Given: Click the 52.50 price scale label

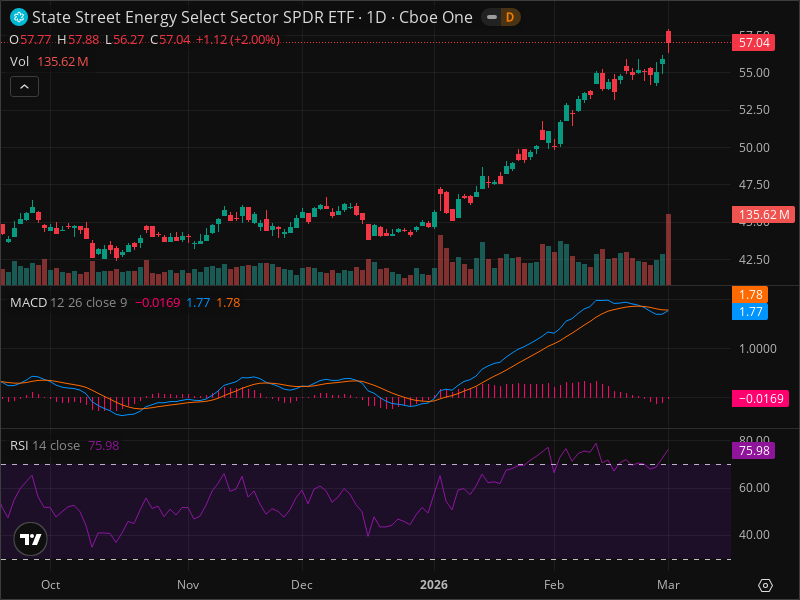Looking at the screenshot, I should tap(754, 110).
